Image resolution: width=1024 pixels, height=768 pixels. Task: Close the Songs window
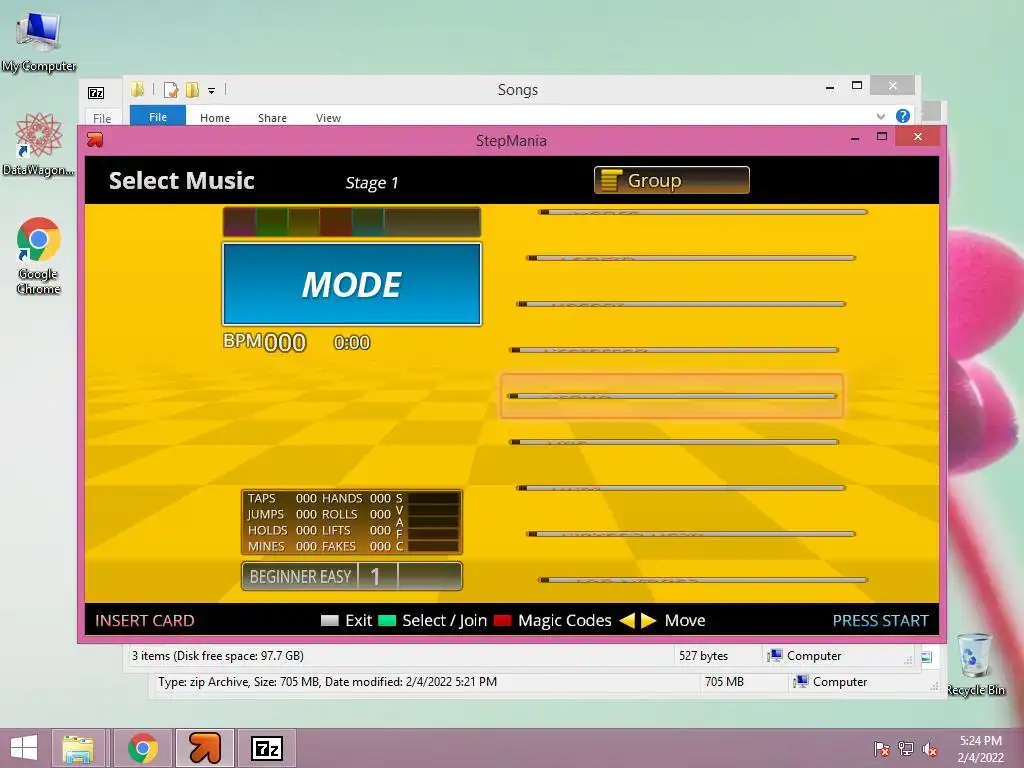click(x=893, y=86)
